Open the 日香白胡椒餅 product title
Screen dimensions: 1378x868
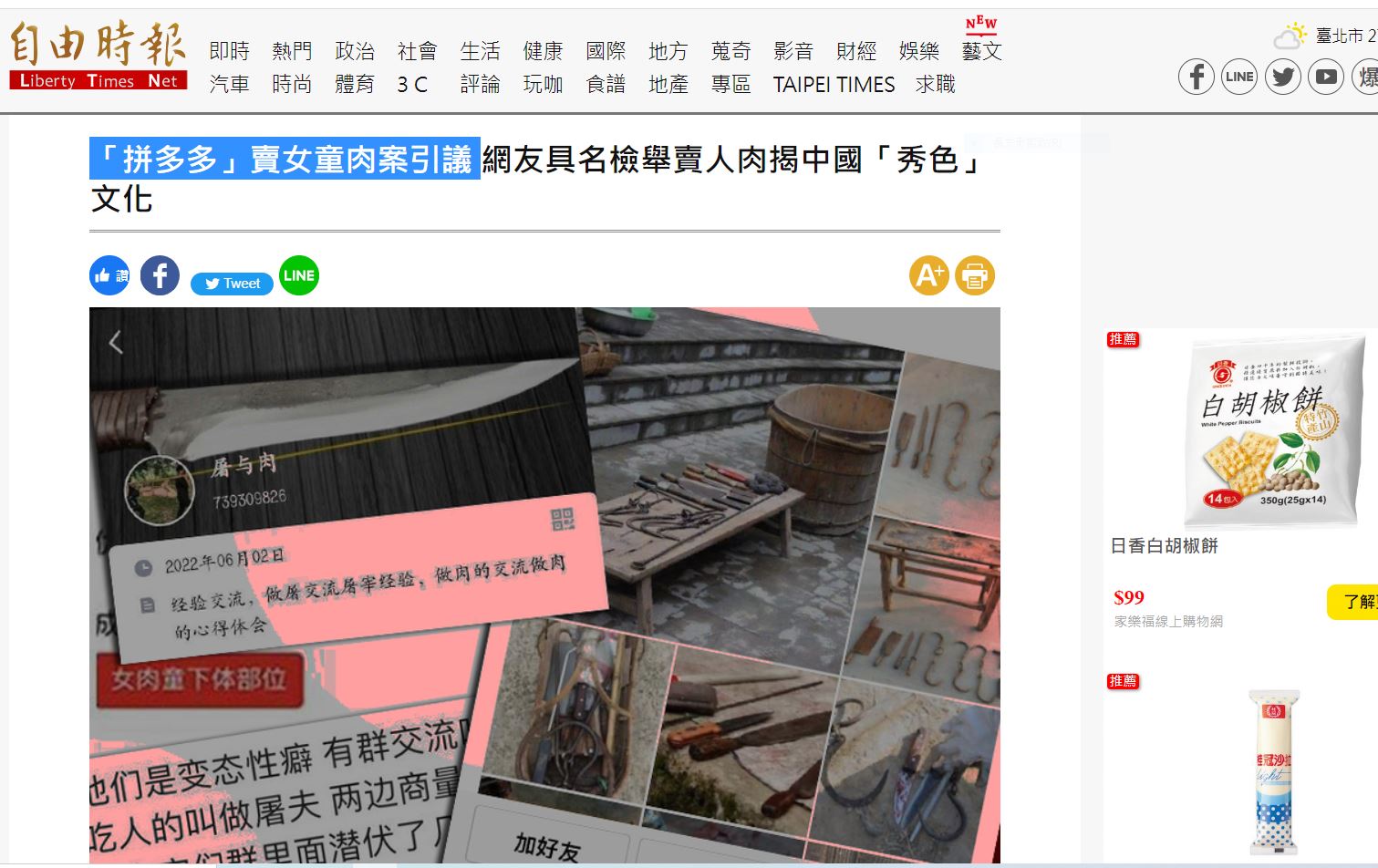coord(1165,546)
